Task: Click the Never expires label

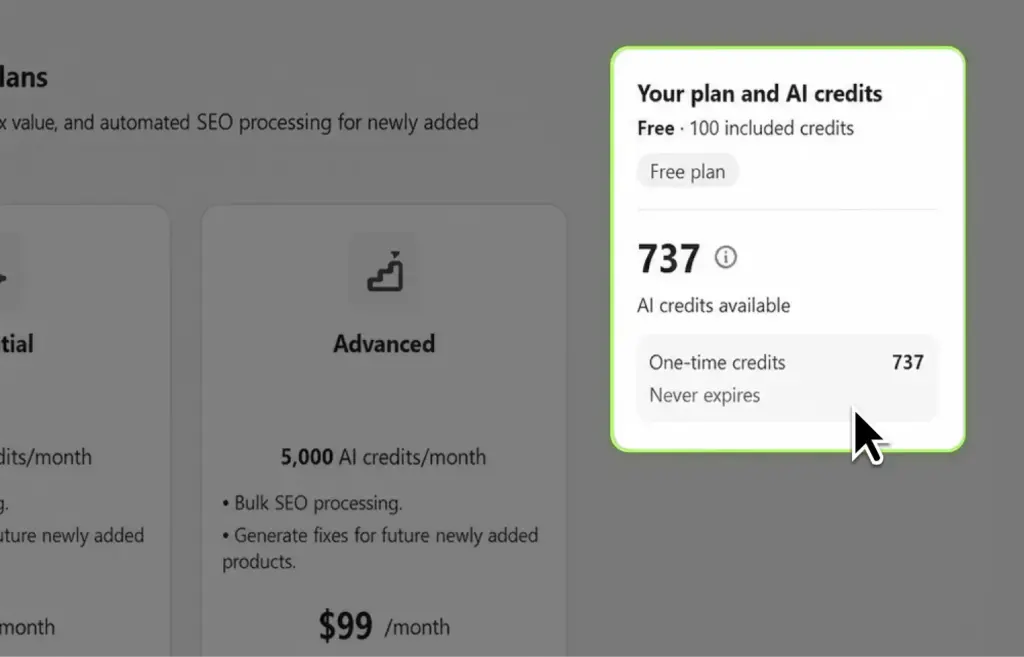Action: (705, 395)
